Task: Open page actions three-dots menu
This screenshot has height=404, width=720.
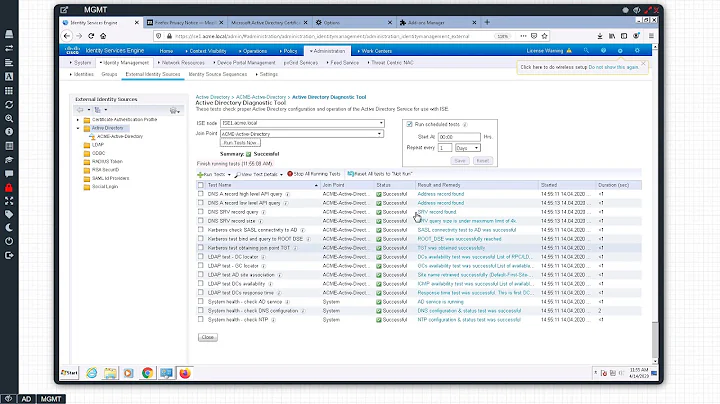Action: coord(523,36)
